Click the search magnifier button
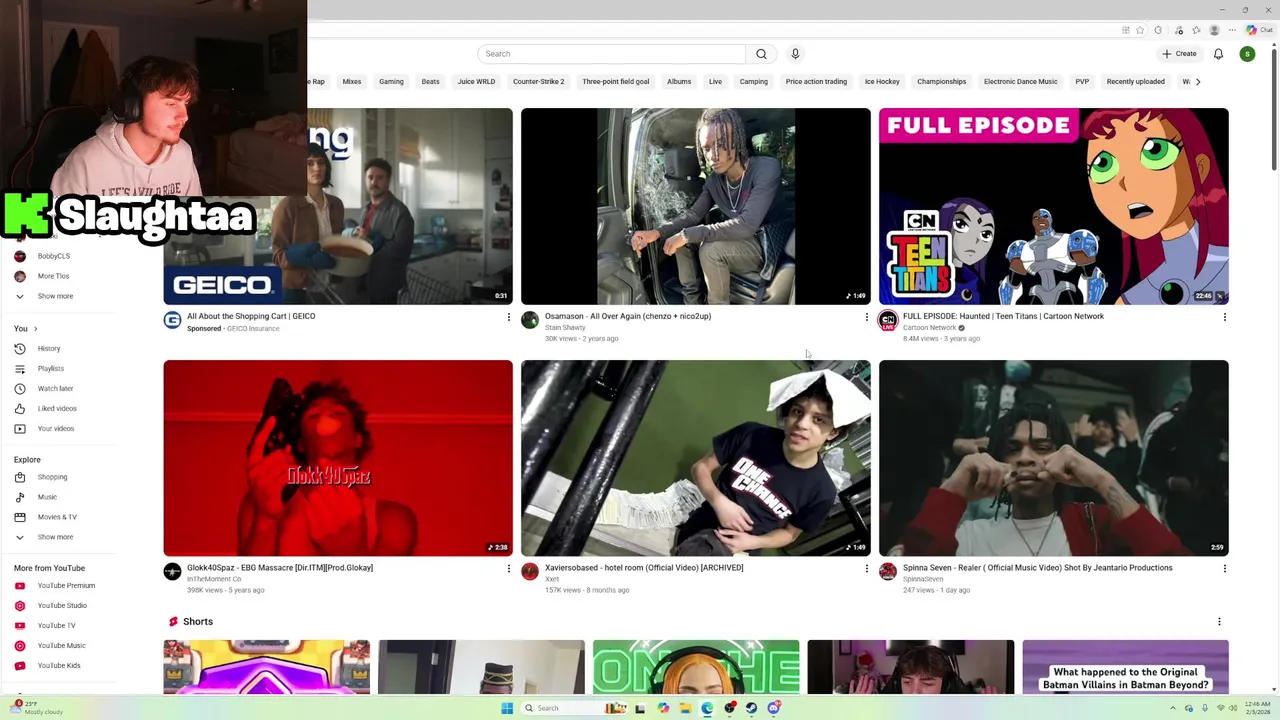The image size is (1280, 720). [761, 54]
